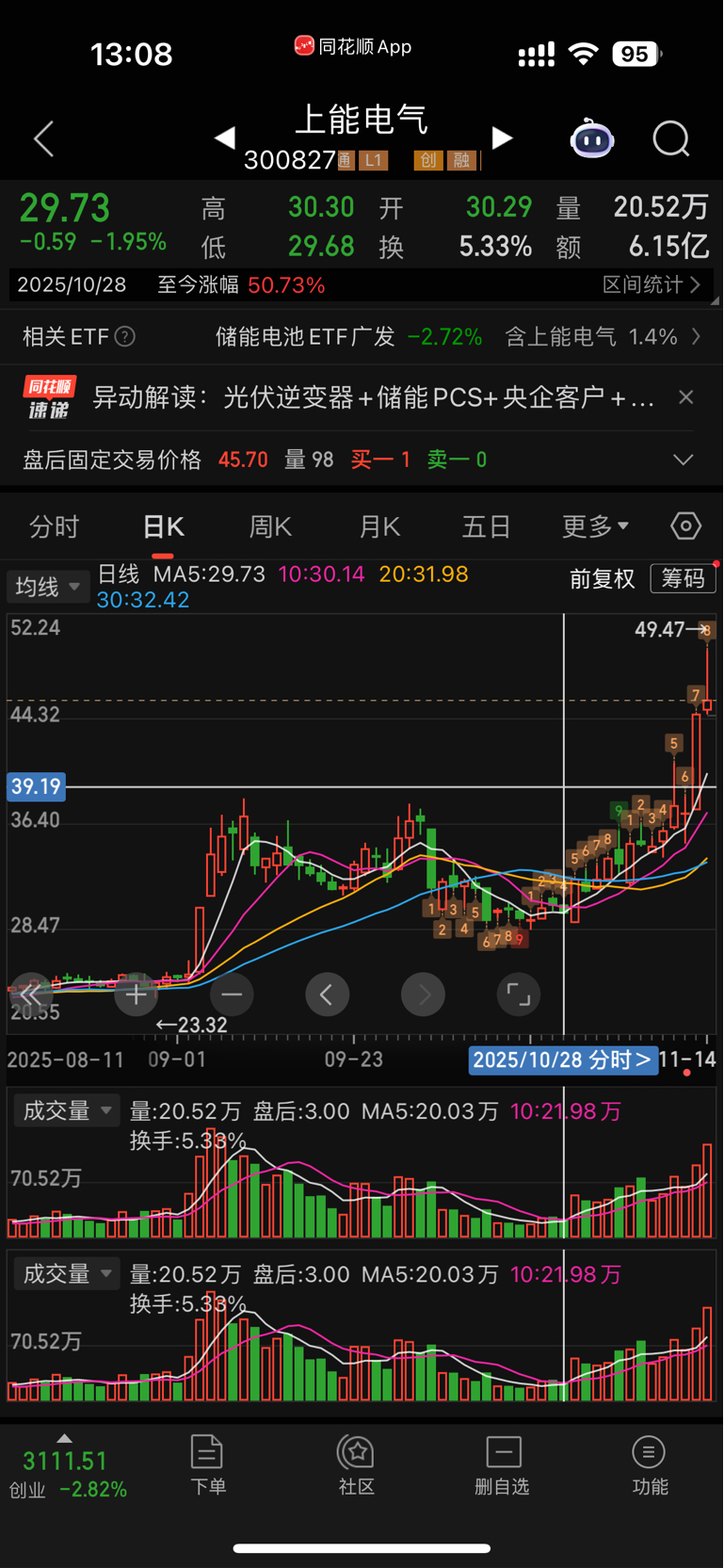724x1568 pixels.
Task: Switch to previous stock with left triangle
Action: pos(224,138)
